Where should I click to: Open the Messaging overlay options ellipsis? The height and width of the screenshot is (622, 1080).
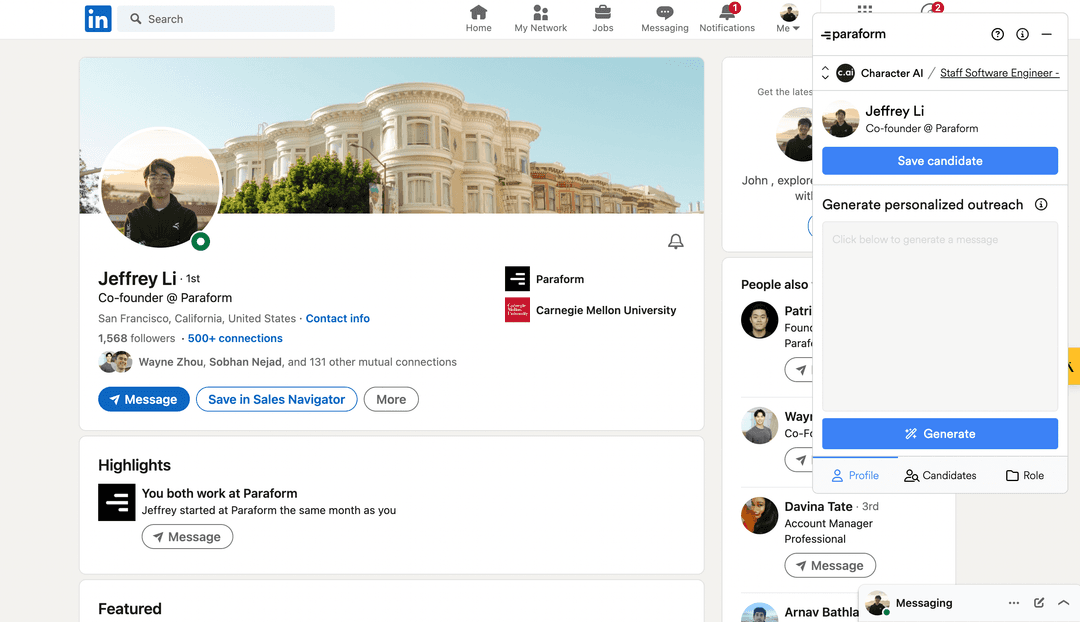pos(1013,603)
